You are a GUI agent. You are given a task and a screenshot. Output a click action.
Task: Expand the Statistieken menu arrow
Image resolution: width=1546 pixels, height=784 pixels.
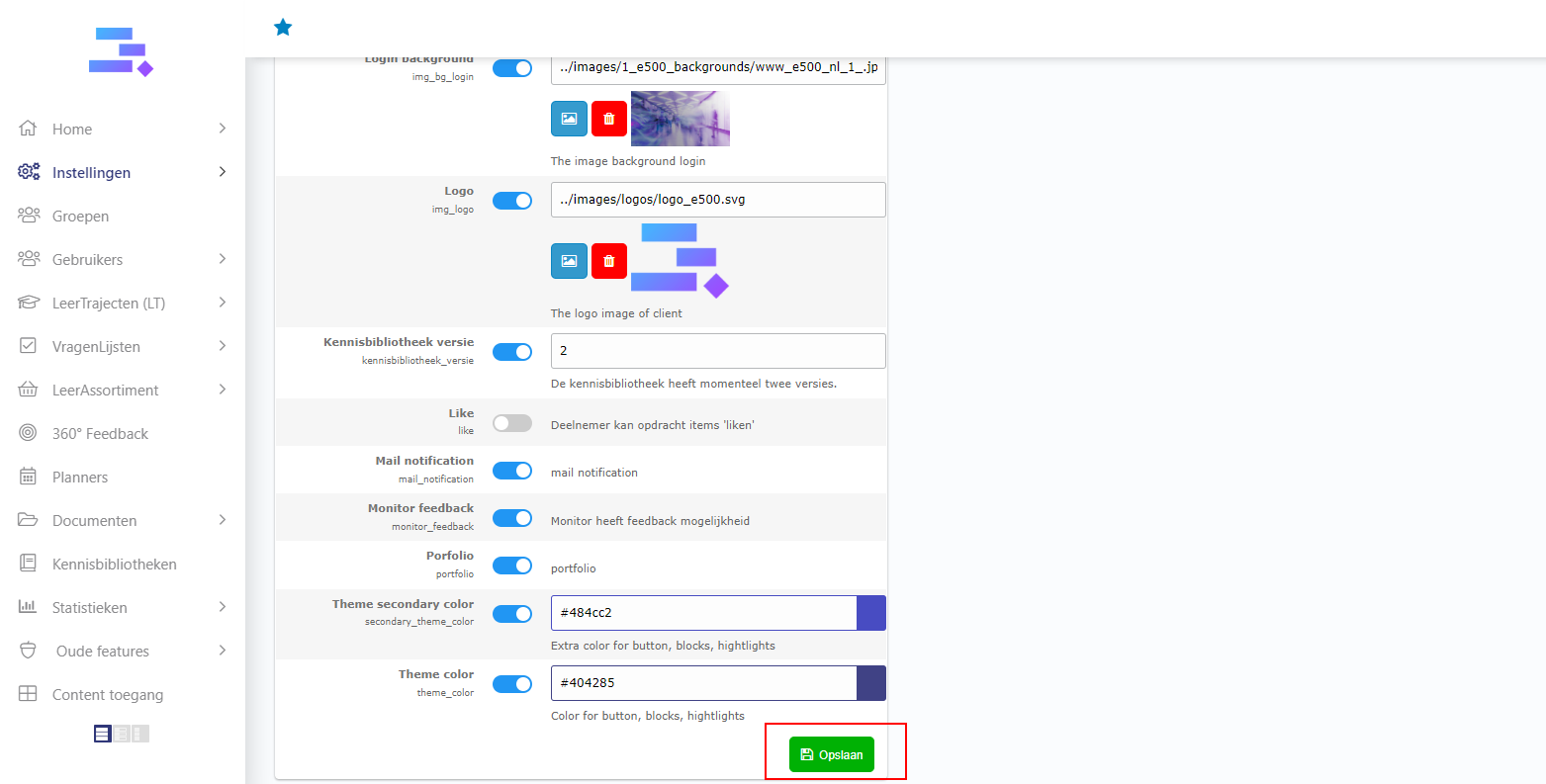223,607
